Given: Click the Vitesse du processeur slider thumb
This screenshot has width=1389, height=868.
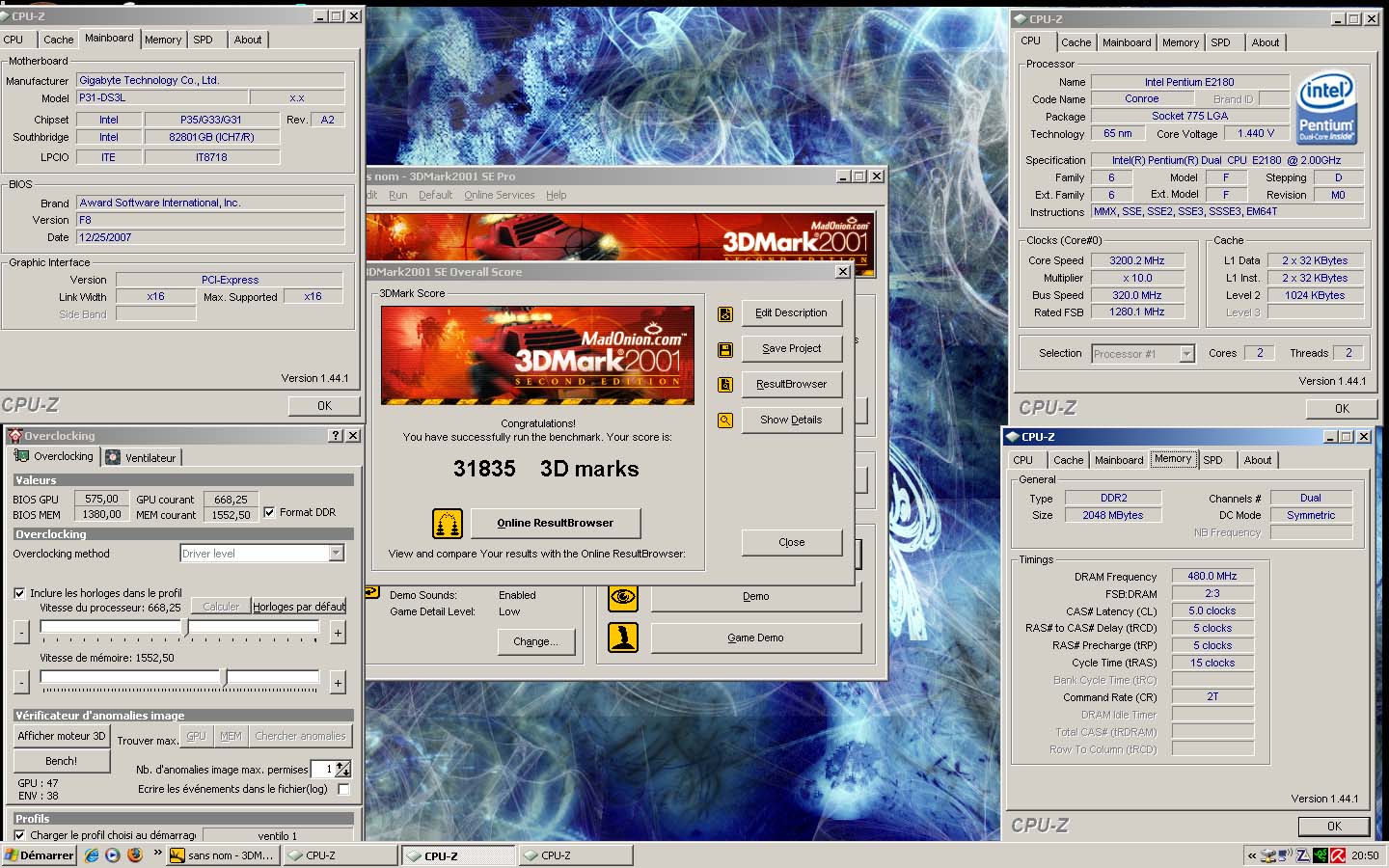Looking at the screenshot, I should pos(184,627).
